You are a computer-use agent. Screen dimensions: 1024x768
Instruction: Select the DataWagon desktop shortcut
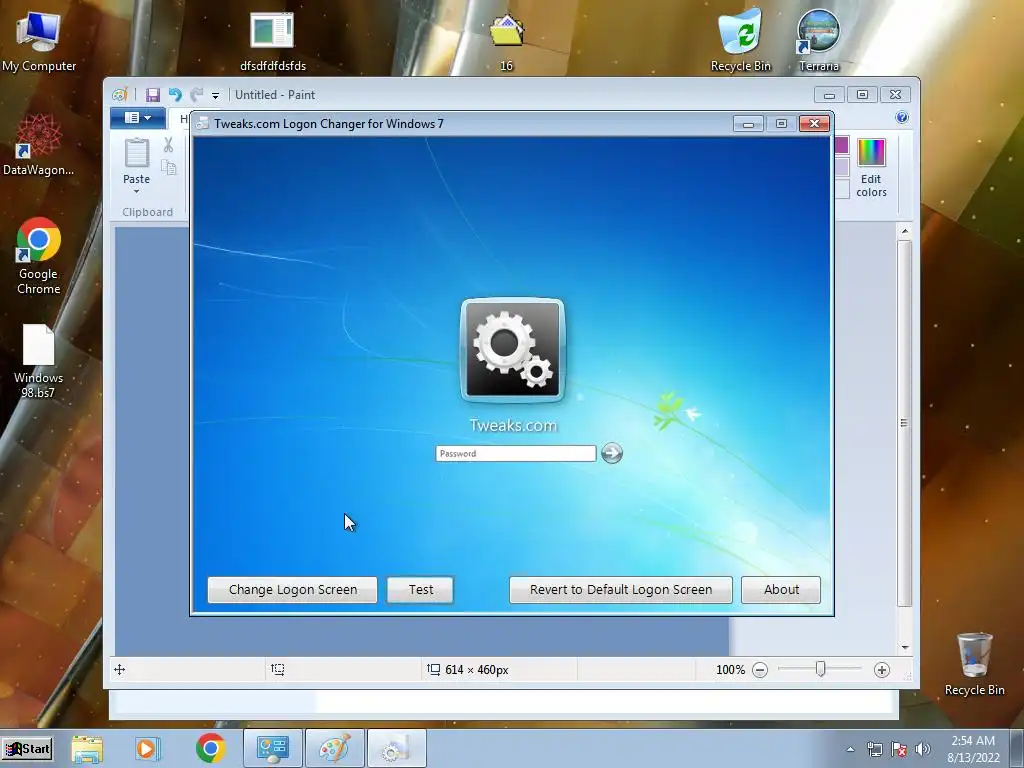(39, 145)
